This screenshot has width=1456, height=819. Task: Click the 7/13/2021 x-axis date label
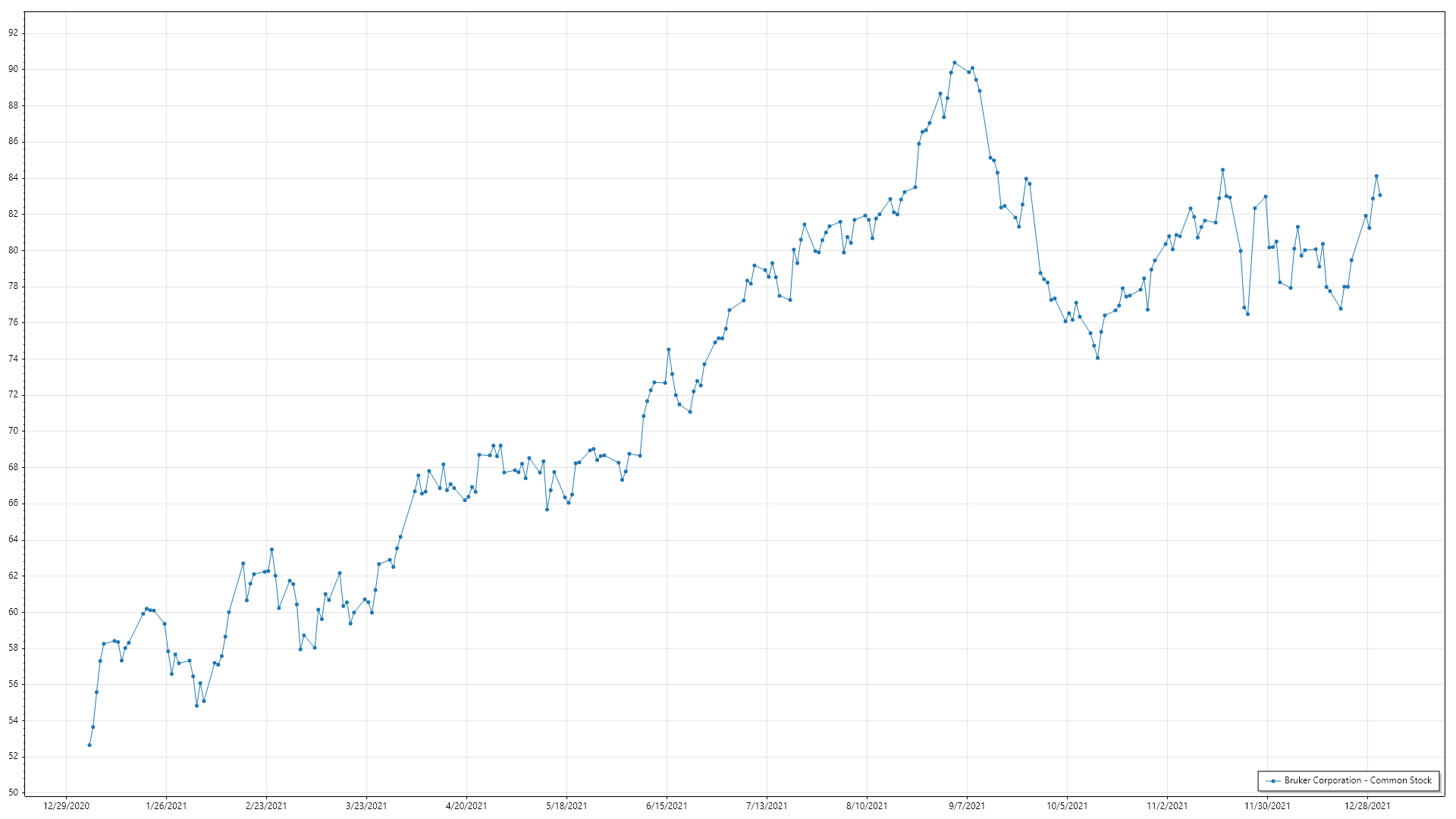767,806
